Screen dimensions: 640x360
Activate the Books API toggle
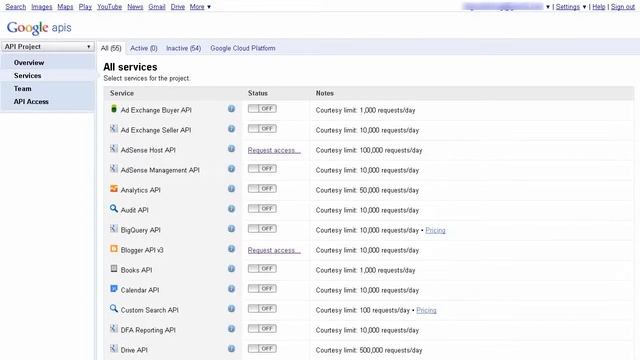pyautogui.click(x=262, y=269)
